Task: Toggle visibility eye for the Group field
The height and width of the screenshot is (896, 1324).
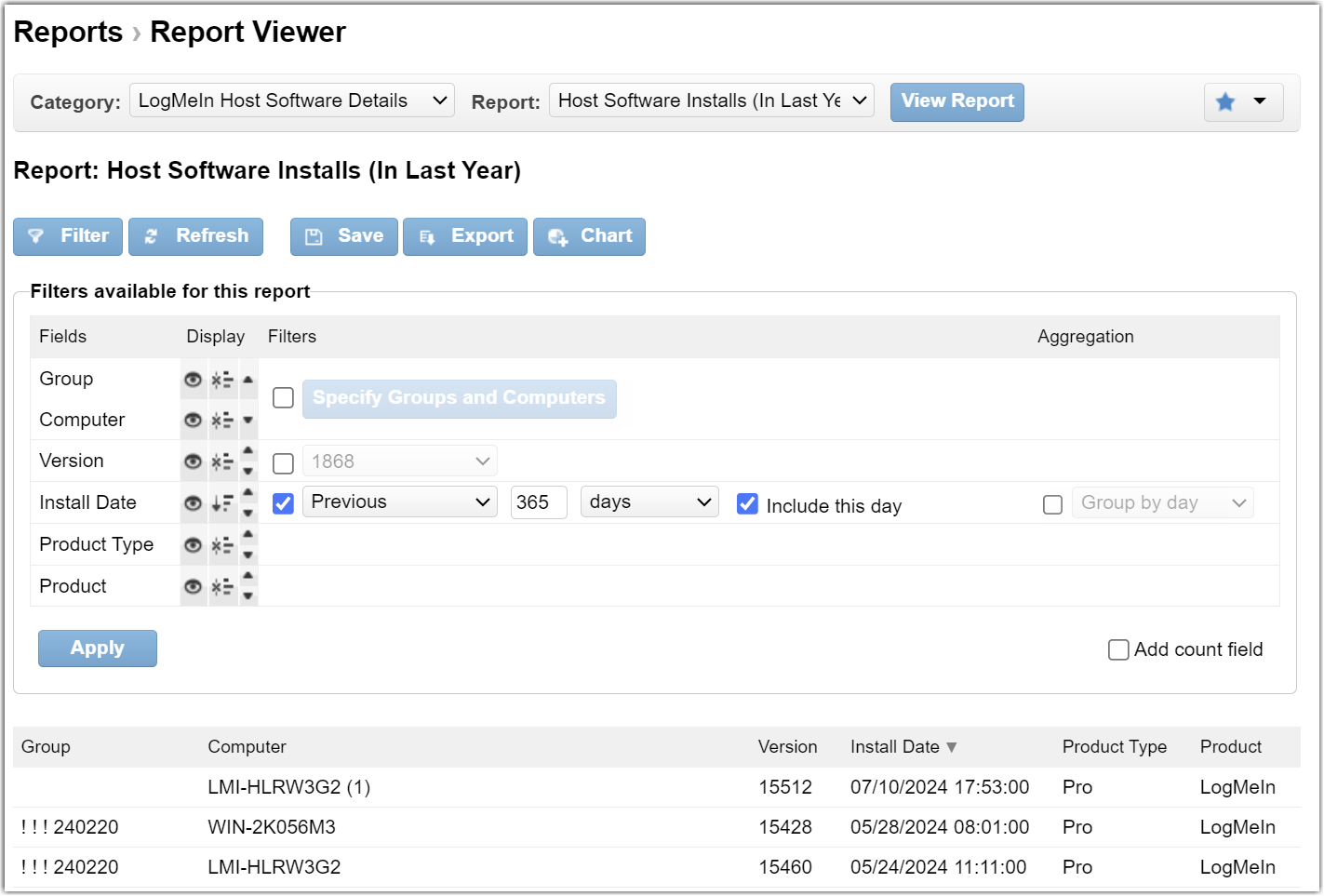Action: coord(193,380)
